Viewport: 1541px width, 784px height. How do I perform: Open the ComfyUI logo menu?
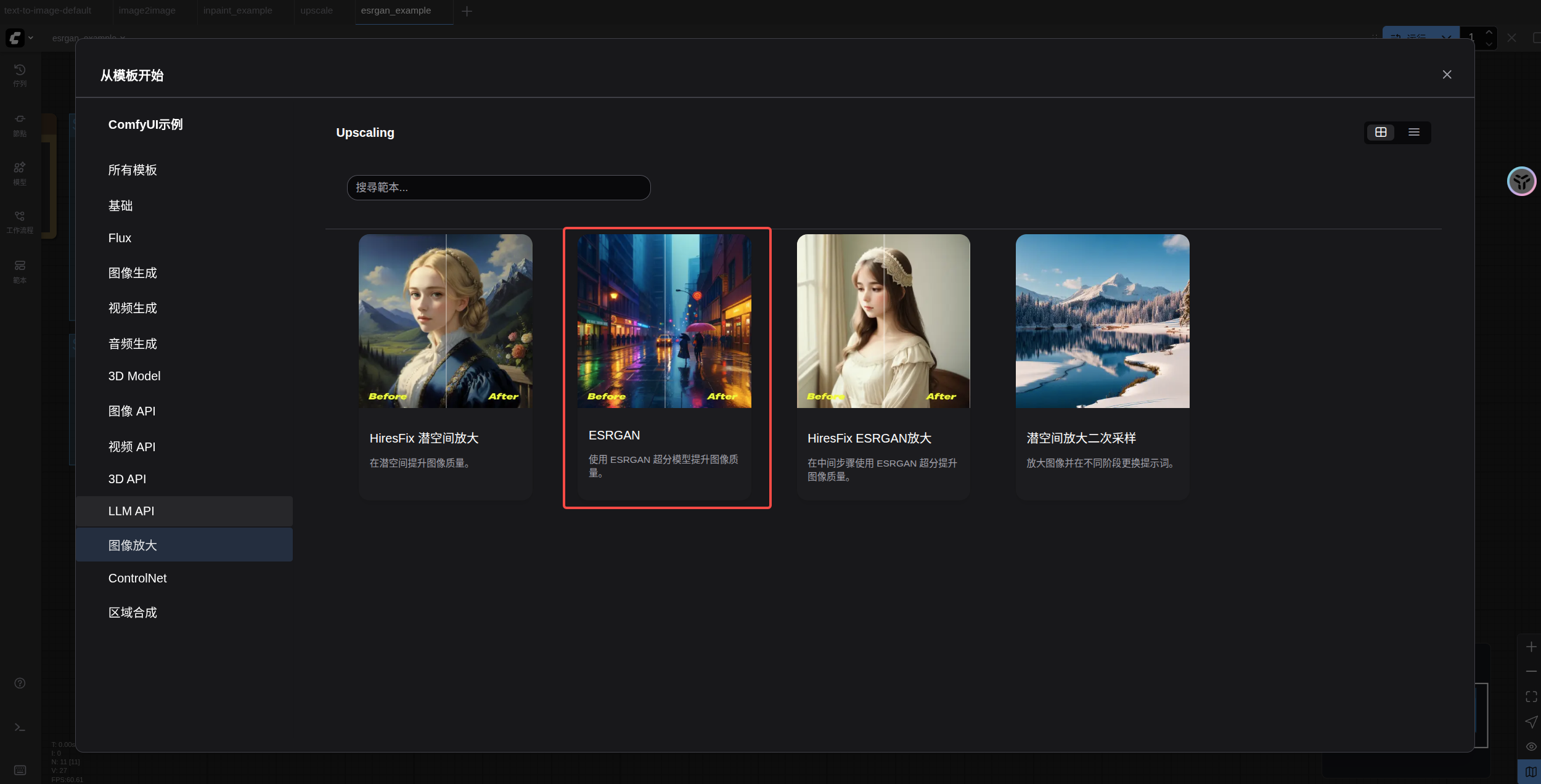click(19, 38)
